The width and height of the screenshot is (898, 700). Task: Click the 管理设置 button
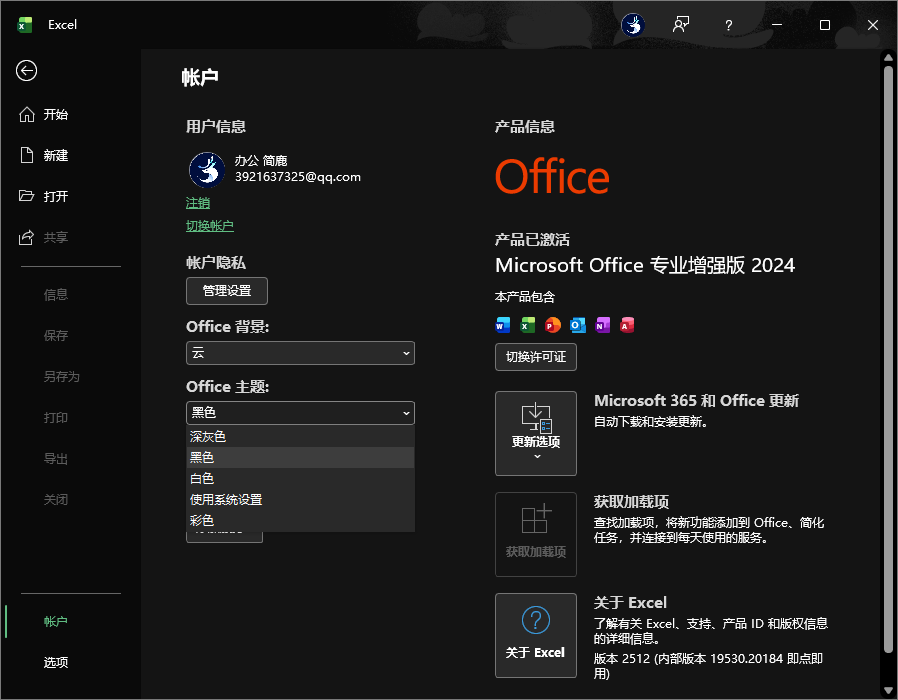tap(227, 291)
